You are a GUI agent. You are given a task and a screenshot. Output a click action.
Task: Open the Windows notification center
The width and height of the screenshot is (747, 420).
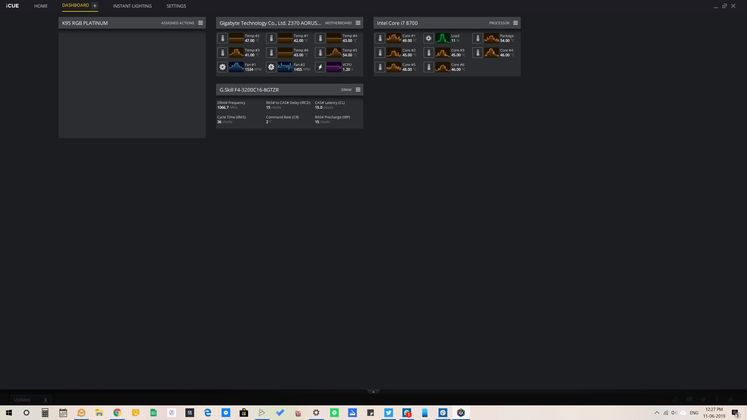[x=736, y=413]
